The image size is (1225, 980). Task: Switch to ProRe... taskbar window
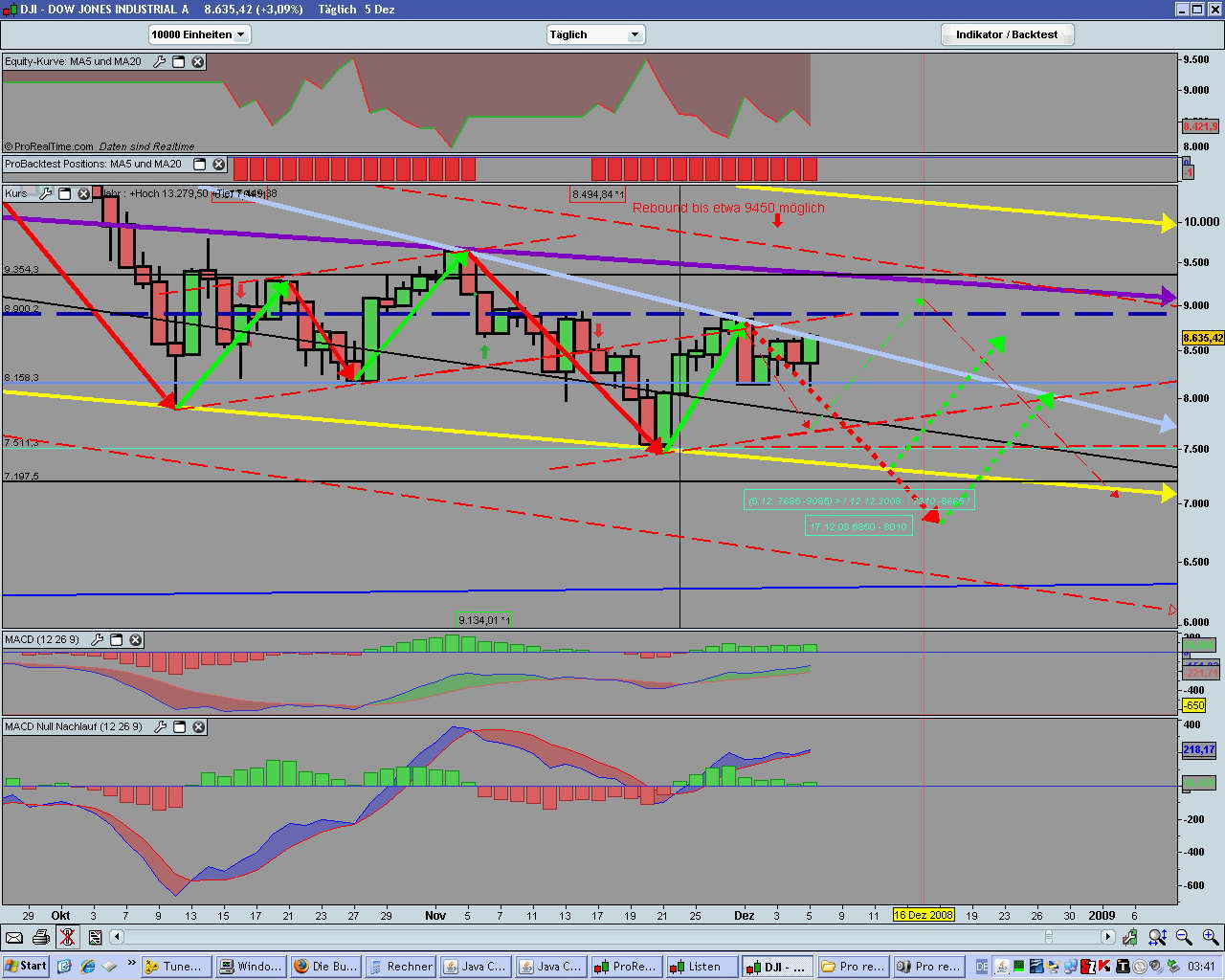624,967
